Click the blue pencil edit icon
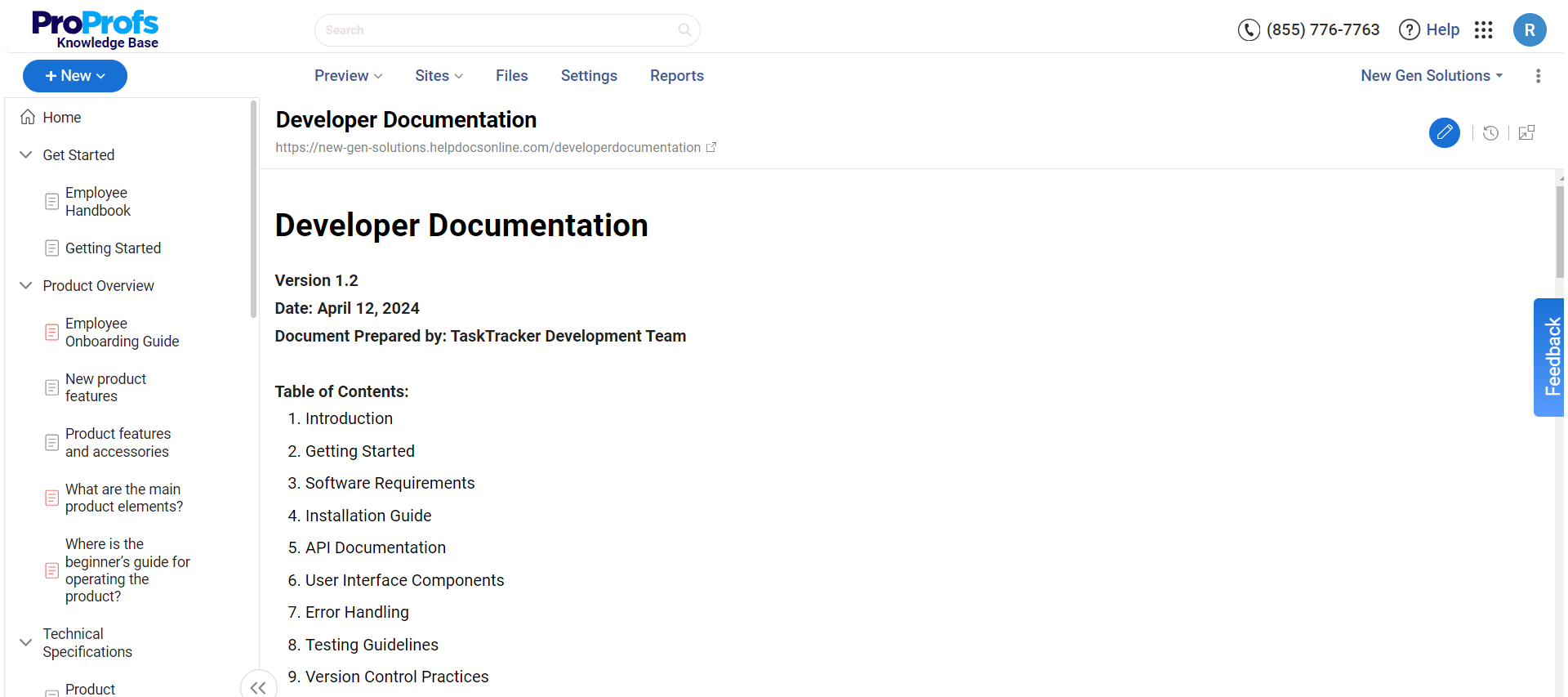 [1445, 132]
